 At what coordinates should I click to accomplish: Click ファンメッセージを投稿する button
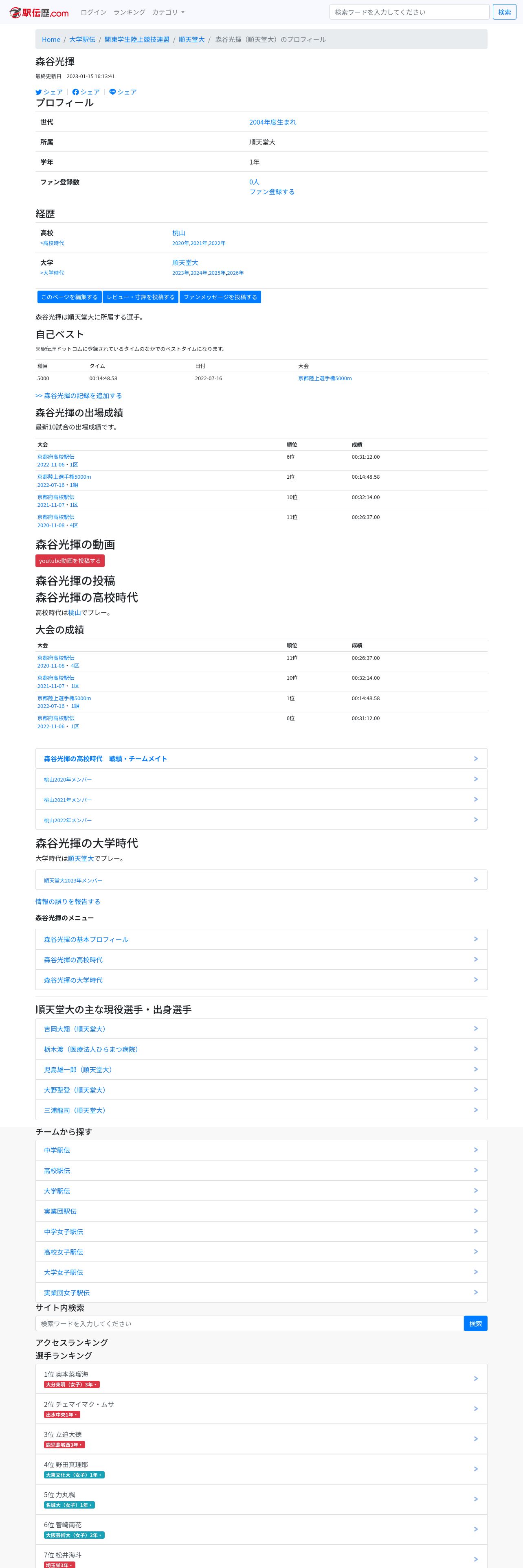tap(220, 297)
